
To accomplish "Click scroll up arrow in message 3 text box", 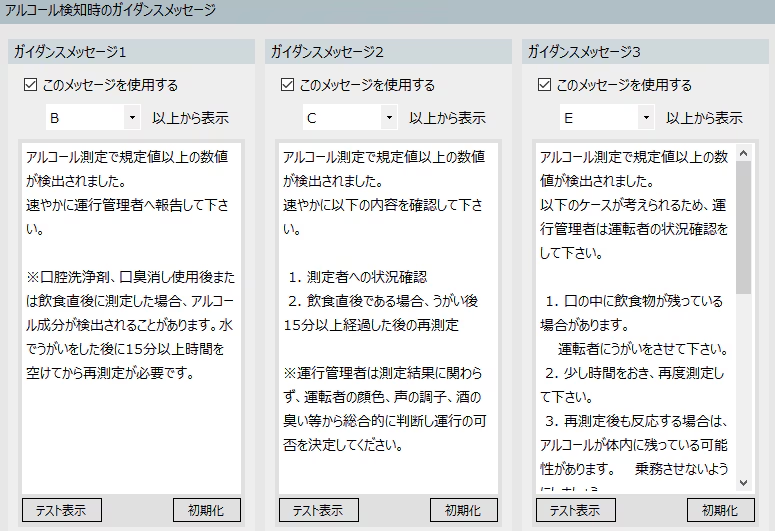I will pos(744,153).
